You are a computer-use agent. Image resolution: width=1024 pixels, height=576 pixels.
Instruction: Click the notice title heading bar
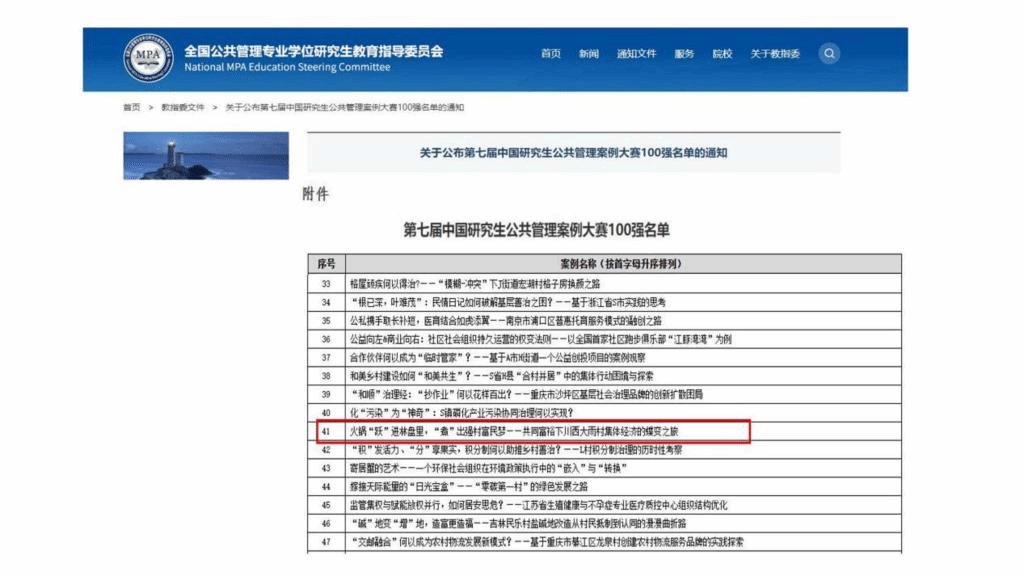coord(573,153)
